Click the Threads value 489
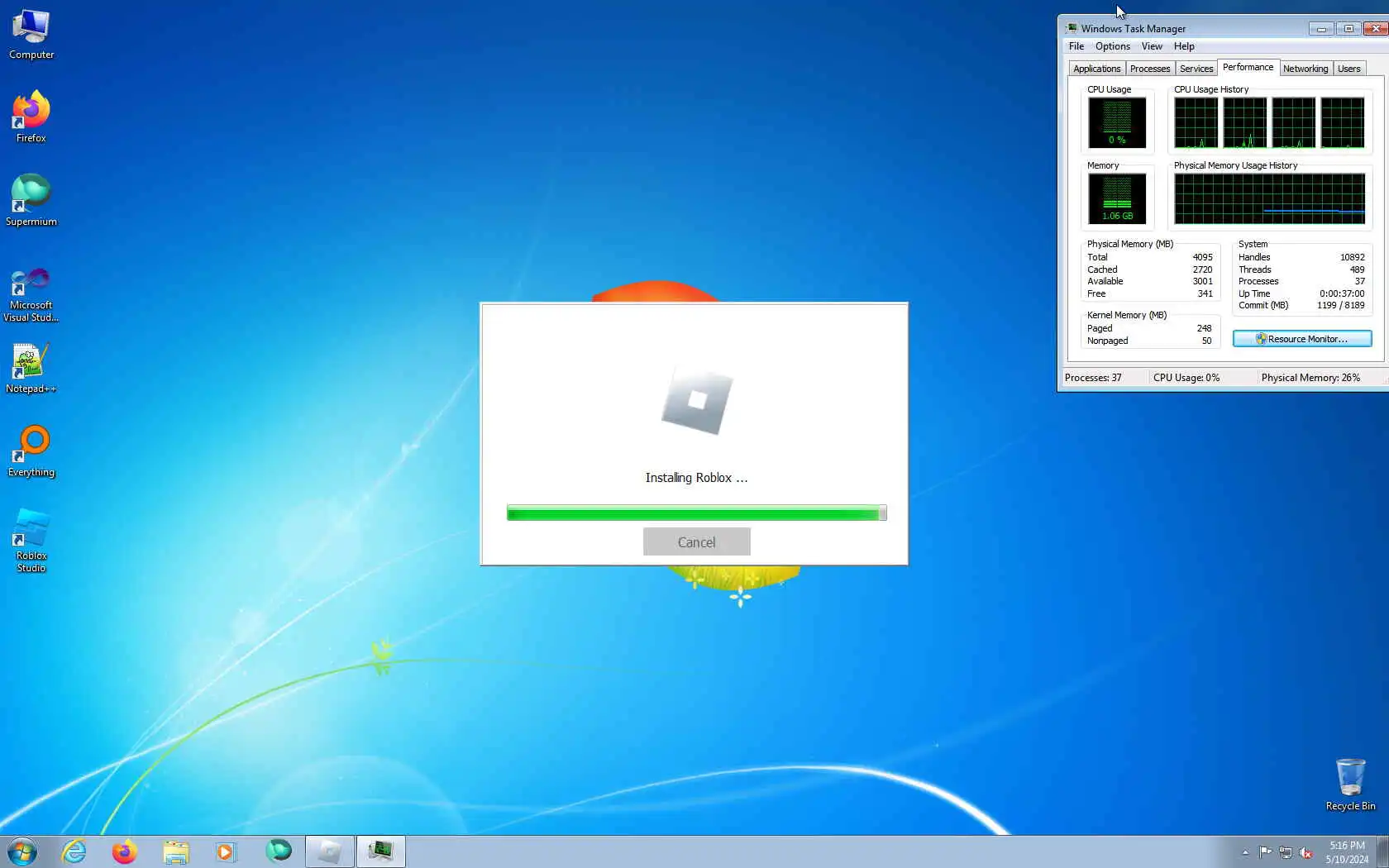This screenshot has height=868, width=1389. [1358, 269]
